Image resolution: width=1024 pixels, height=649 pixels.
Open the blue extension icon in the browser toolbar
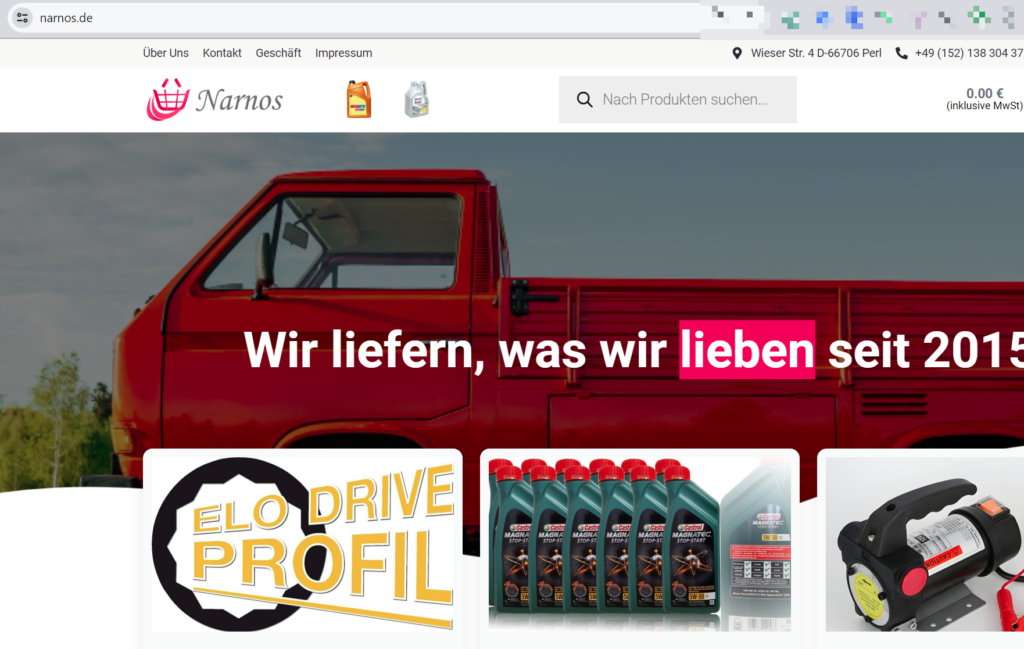click(x=852, y=17)
